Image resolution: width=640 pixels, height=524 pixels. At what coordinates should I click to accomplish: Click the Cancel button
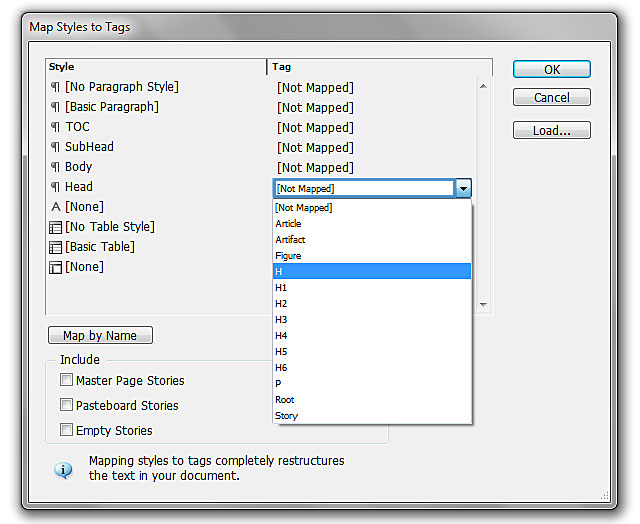point(551,97)
